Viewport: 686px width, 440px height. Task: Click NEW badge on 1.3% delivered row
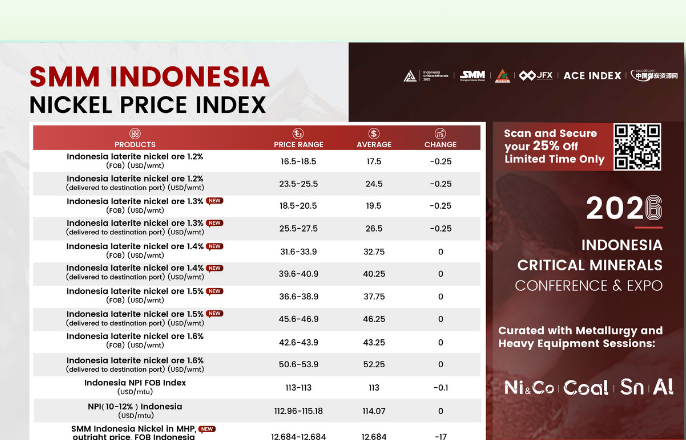[214, 223]
